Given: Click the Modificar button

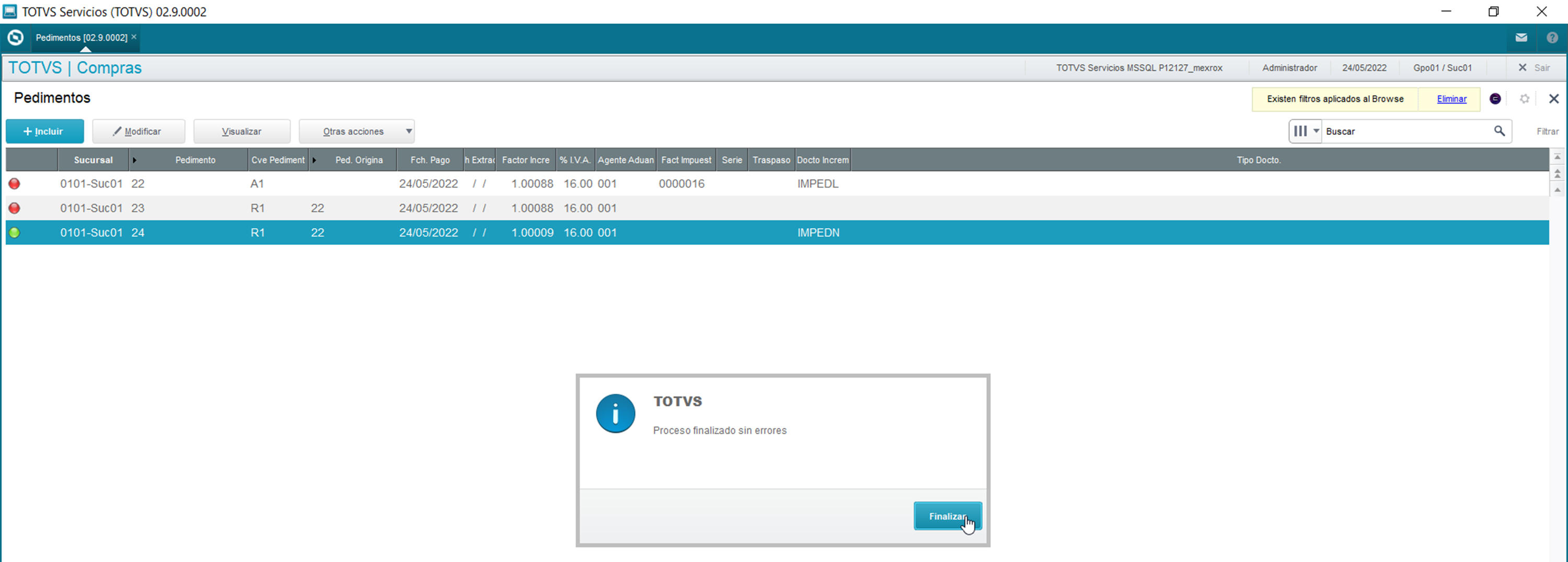Looking at the screenshot, I should point(138,132).
